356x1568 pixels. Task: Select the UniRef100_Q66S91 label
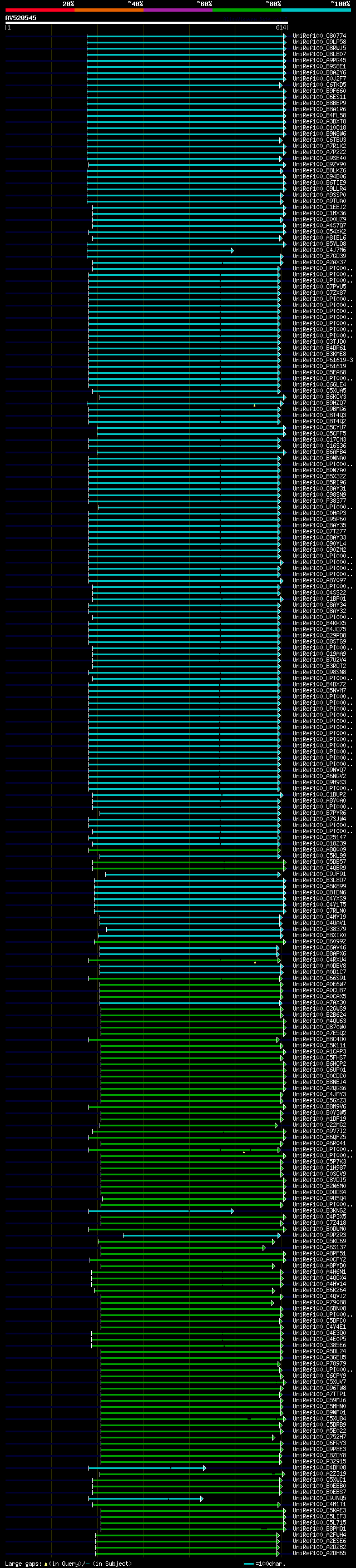[x=319, y=978]
